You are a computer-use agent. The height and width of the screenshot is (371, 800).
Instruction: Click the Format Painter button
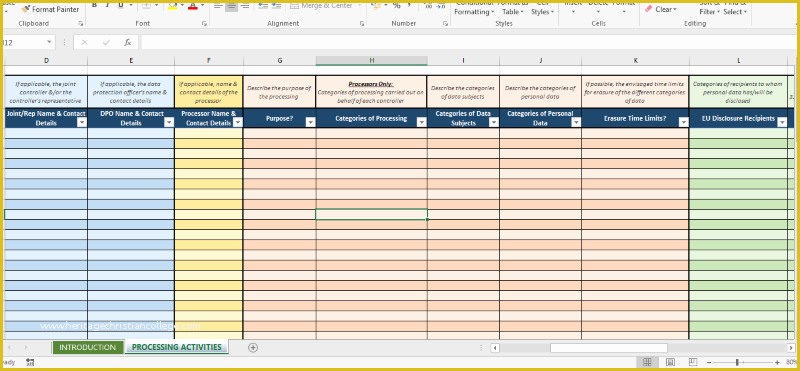coord(51,9)
